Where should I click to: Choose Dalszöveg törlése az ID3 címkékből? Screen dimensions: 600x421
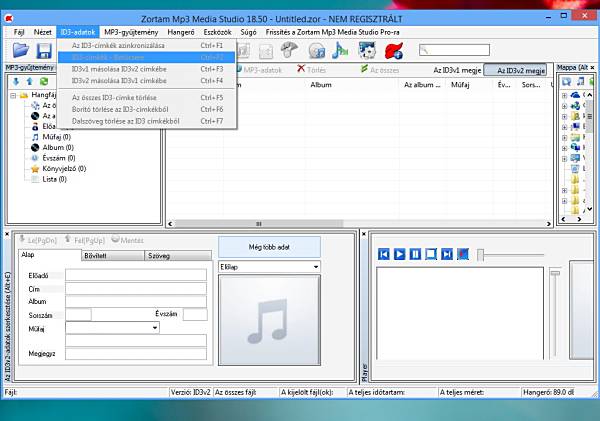(147, 121)
